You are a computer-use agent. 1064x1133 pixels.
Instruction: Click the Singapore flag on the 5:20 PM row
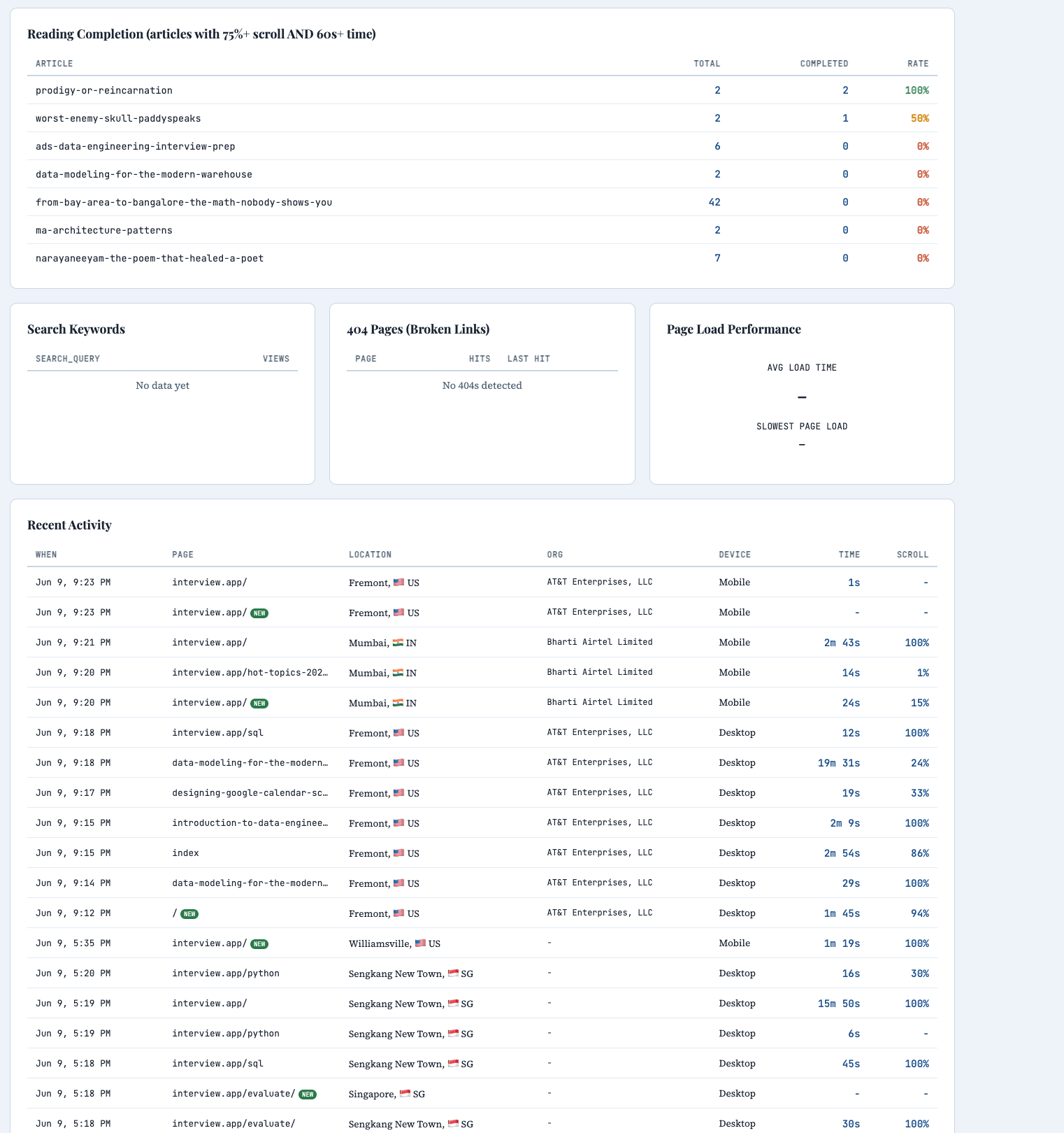[x=453, y=974]
